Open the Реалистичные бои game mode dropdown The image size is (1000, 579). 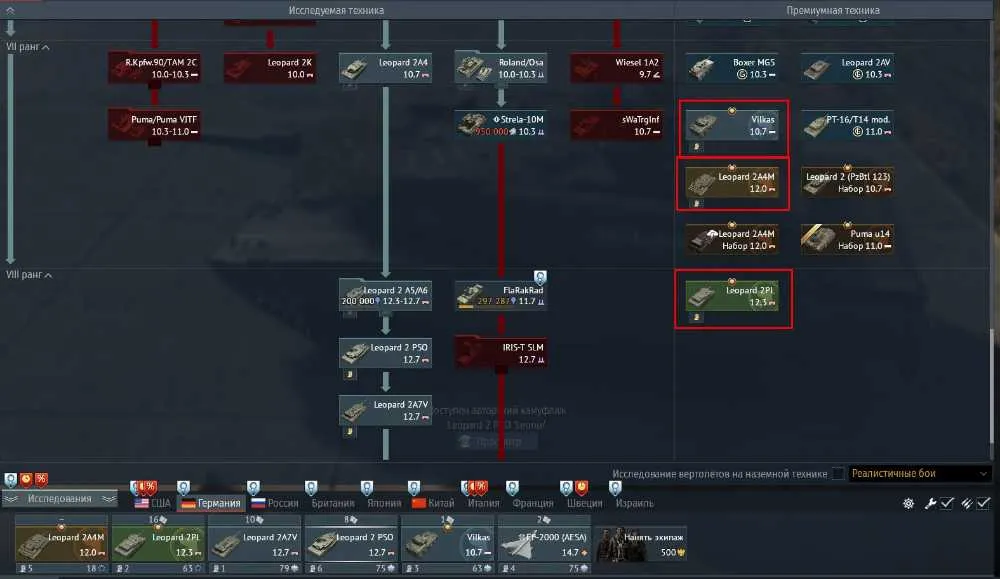pos(919,474)
